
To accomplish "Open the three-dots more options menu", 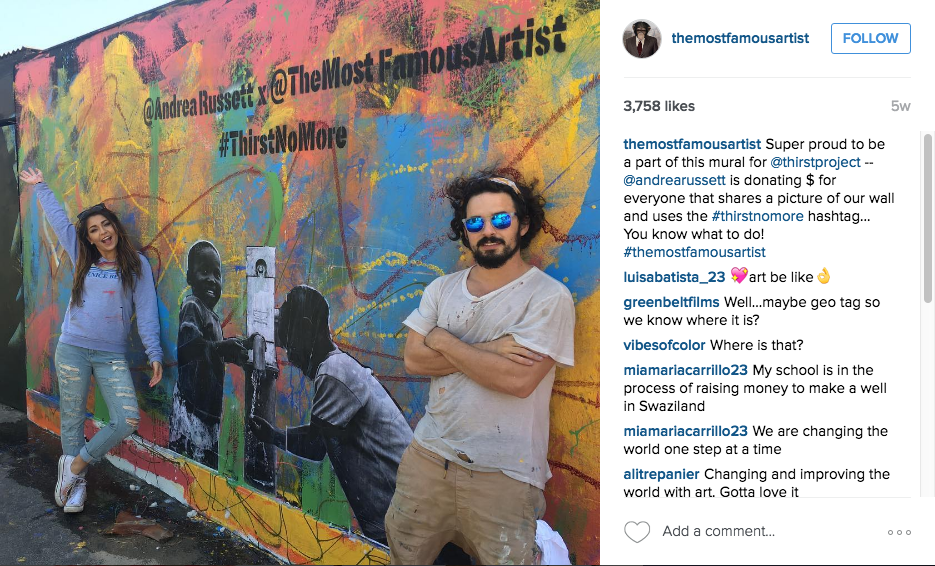I will [x=899, y=532].
